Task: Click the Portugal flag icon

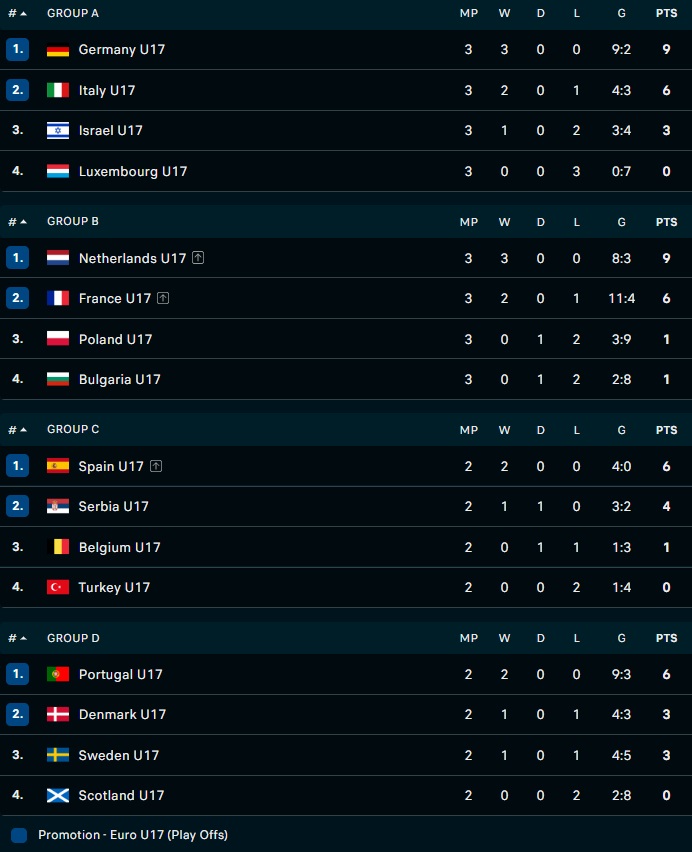Action: (58, 674)
